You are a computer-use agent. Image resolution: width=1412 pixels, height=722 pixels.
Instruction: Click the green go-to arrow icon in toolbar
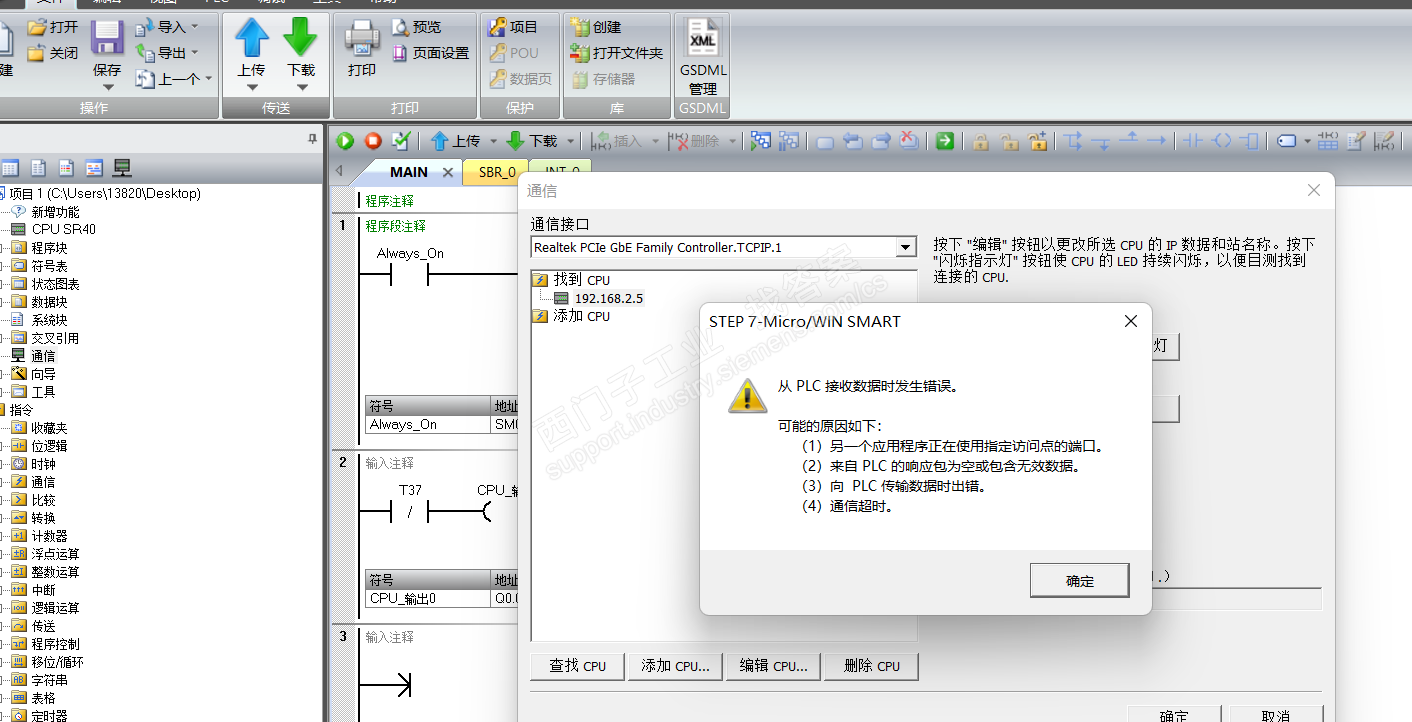(x=945, y=141)
